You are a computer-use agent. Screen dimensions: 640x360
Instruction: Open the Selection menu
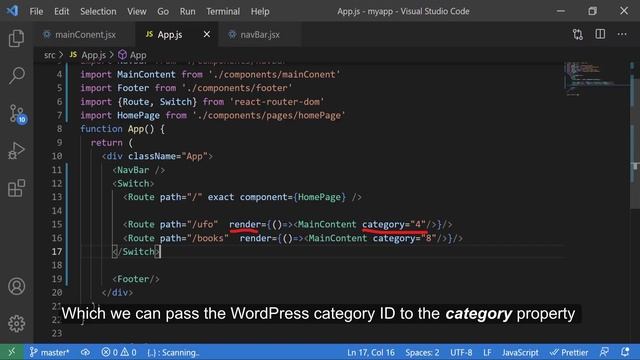click(x=98, y=11)
